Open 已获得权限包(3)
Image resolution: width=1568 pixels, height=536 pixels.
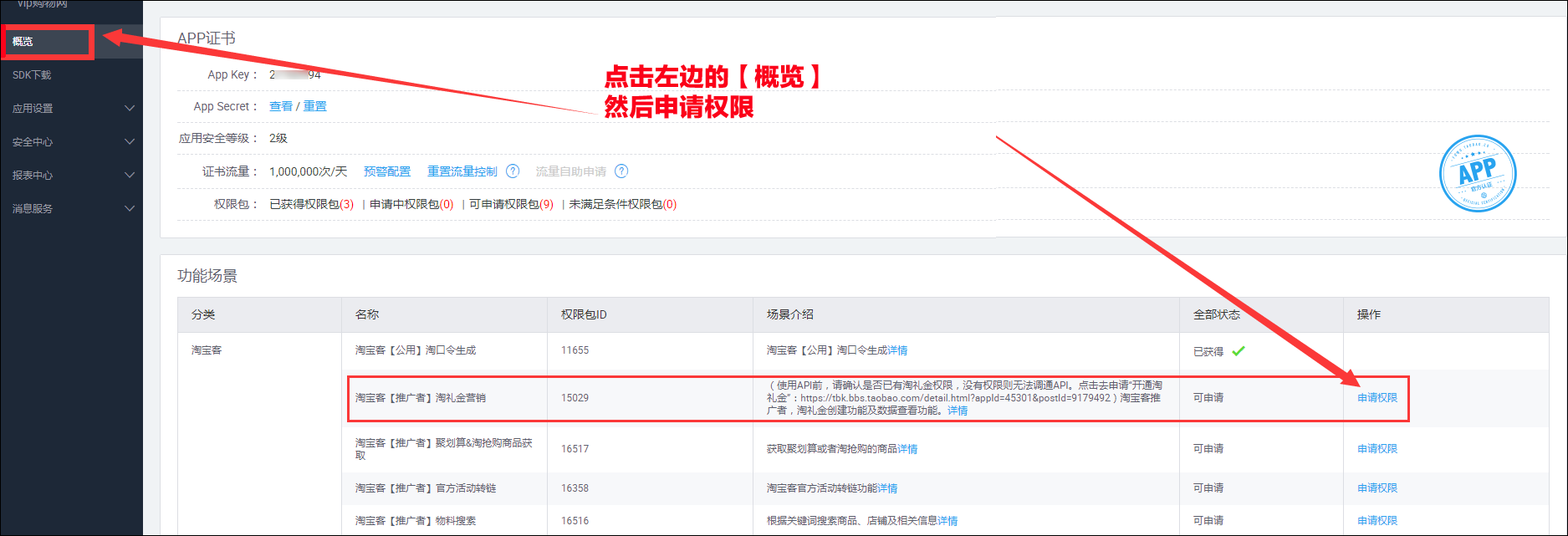click(312, 204)
